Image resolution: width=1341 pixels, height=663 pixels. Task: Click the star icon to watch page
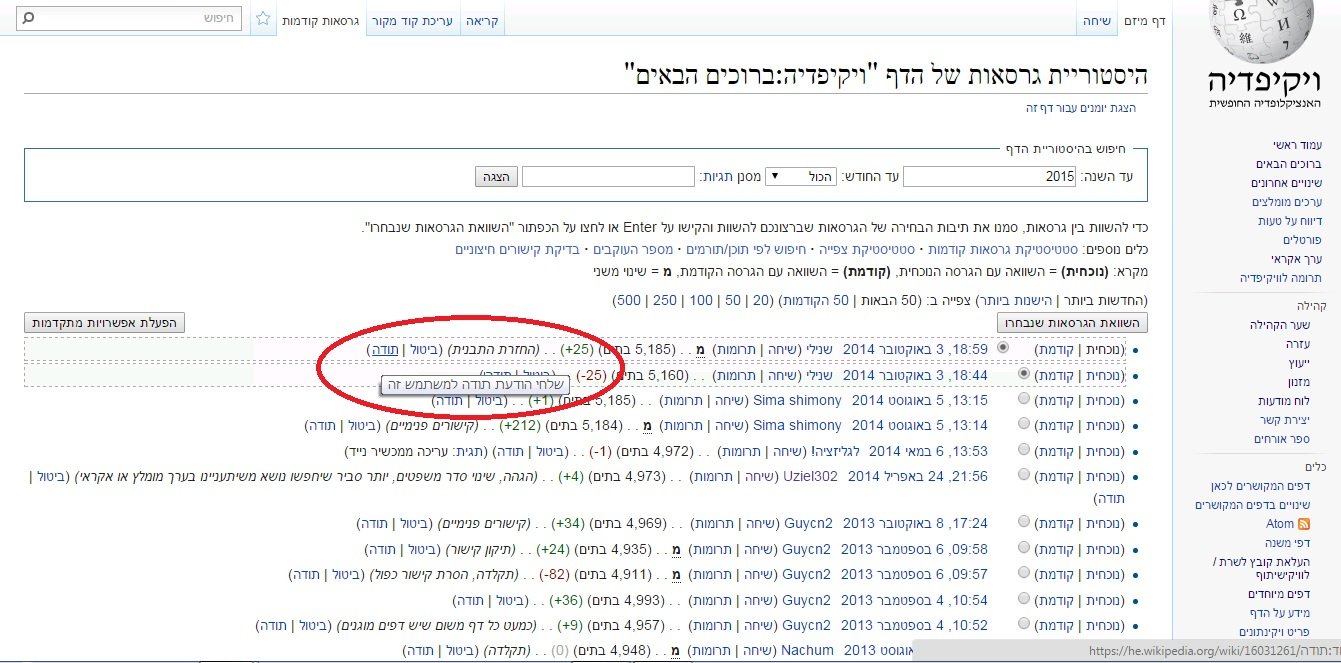click(x=262, y=18)
